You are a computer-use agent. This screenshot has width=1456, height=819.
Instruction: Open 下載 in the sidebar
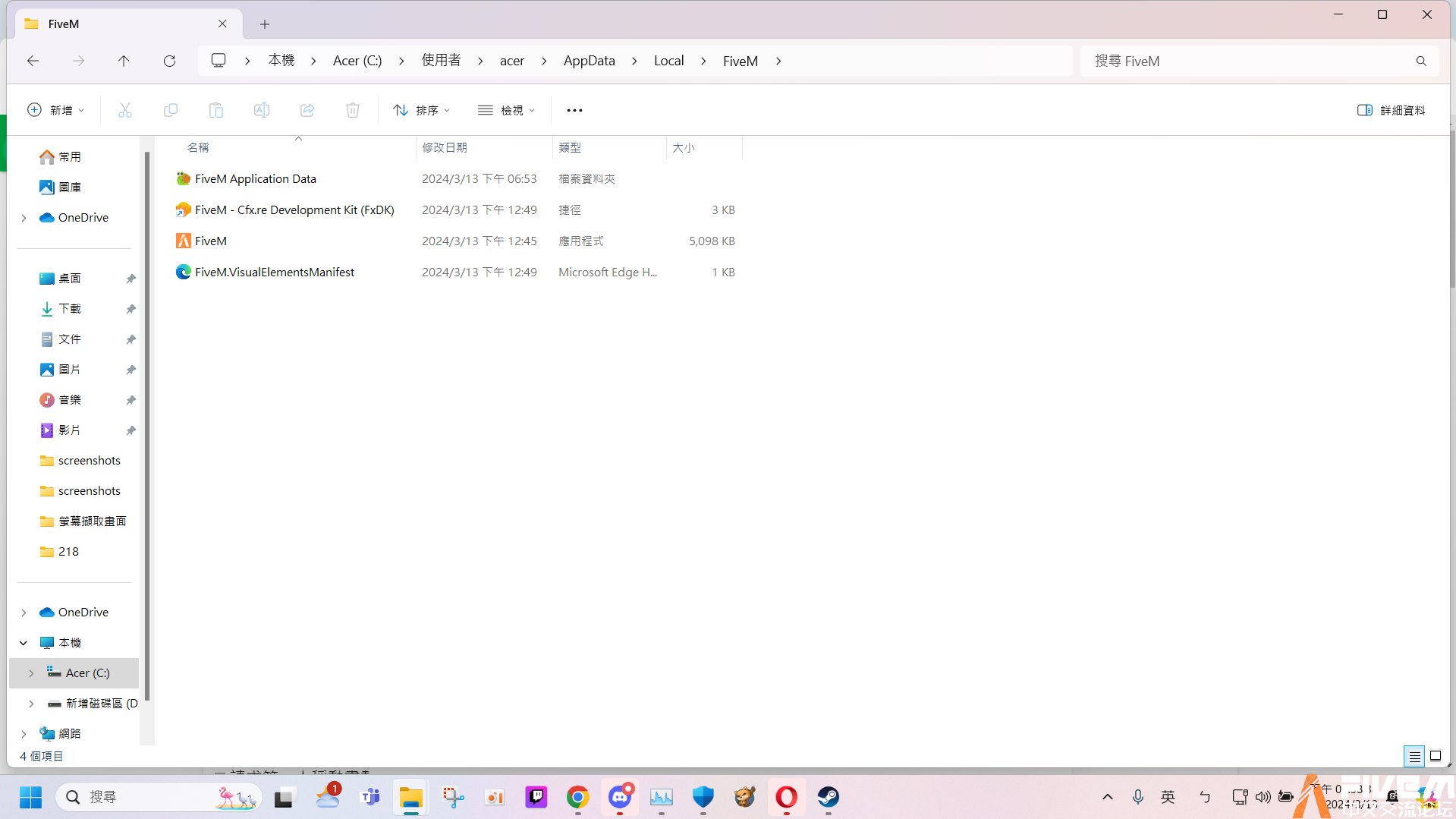70,309
